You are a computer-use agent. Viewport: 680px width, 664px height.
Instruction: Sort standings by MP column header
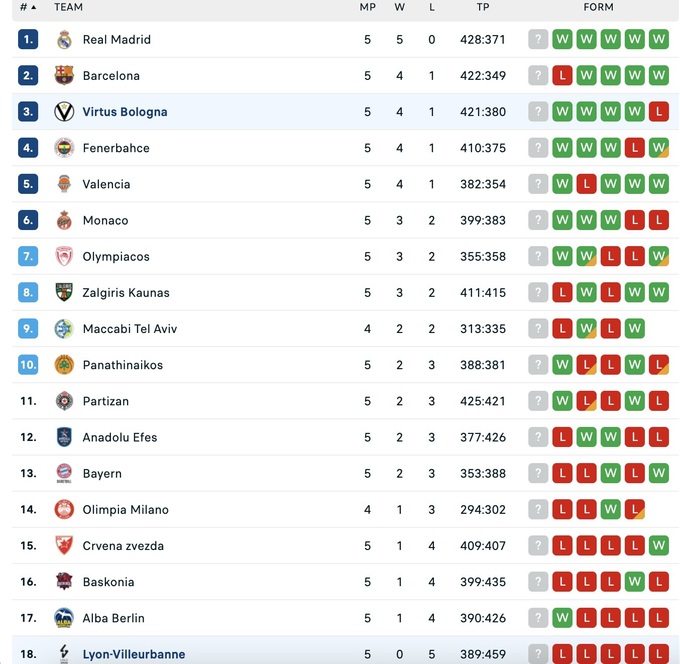click(367, 7)
